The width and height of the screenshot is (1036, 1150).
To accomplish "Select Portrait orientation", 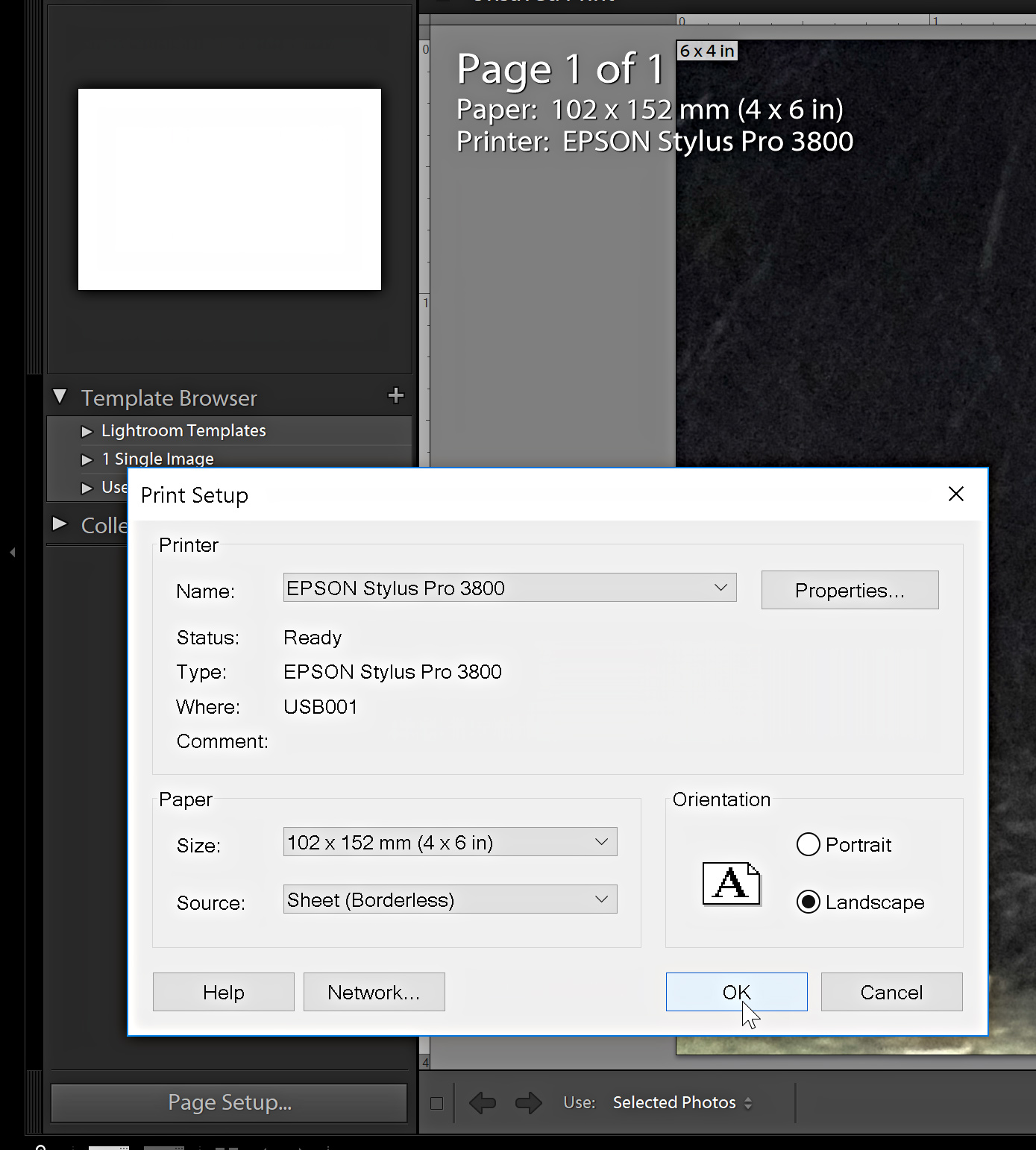I will [808, 844].
